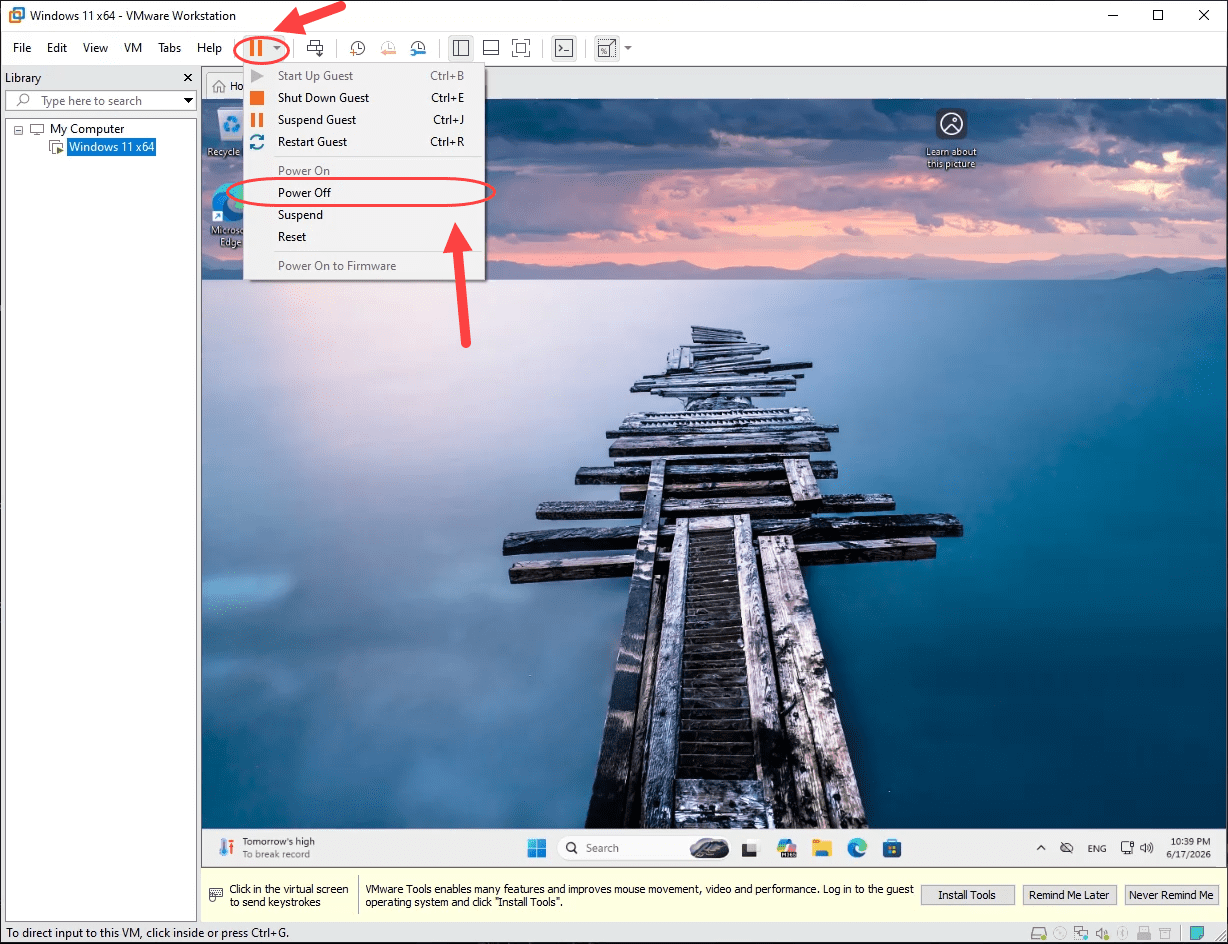
Task: Open the Help menu
Action: 209,48
